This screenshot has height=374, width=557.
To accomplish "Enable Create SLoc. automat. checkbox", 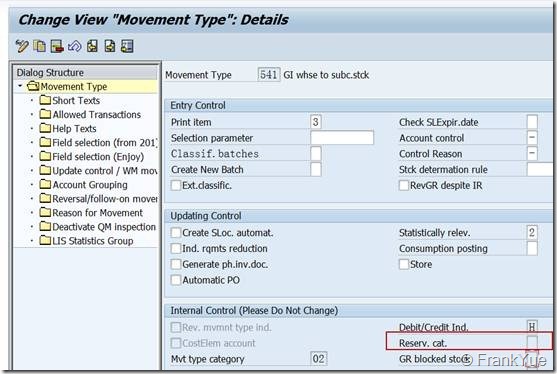I will click(x=176, y=233).
